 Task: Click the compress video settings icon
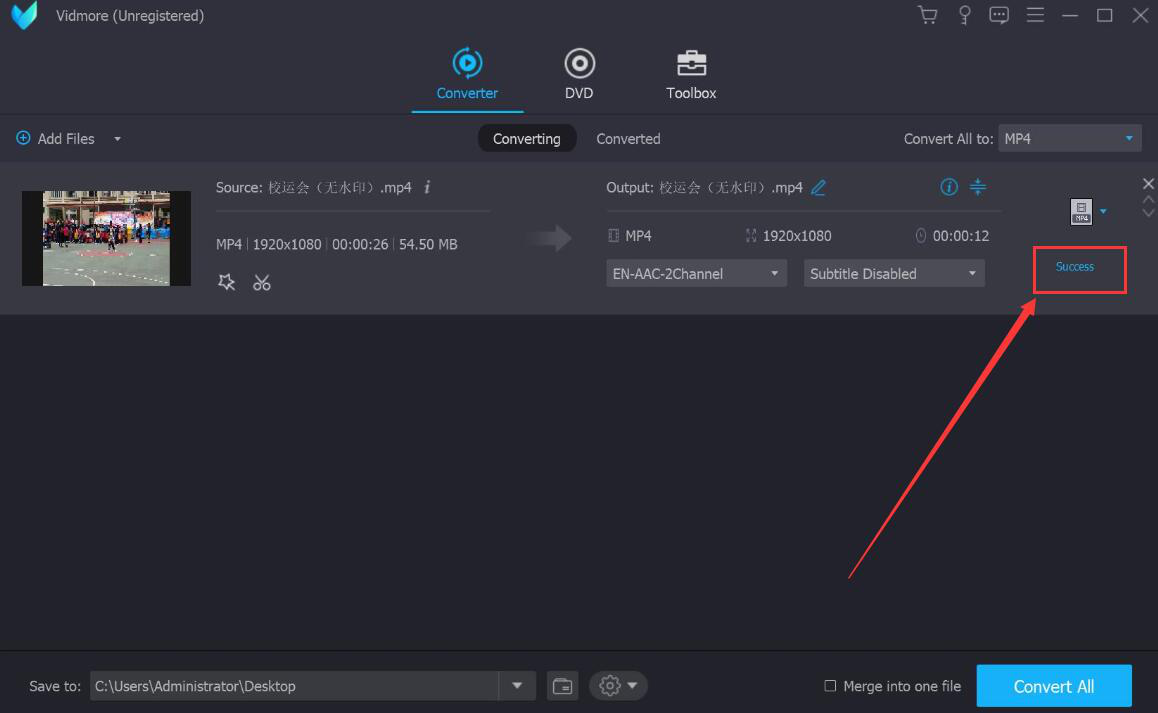coord(978,187)
